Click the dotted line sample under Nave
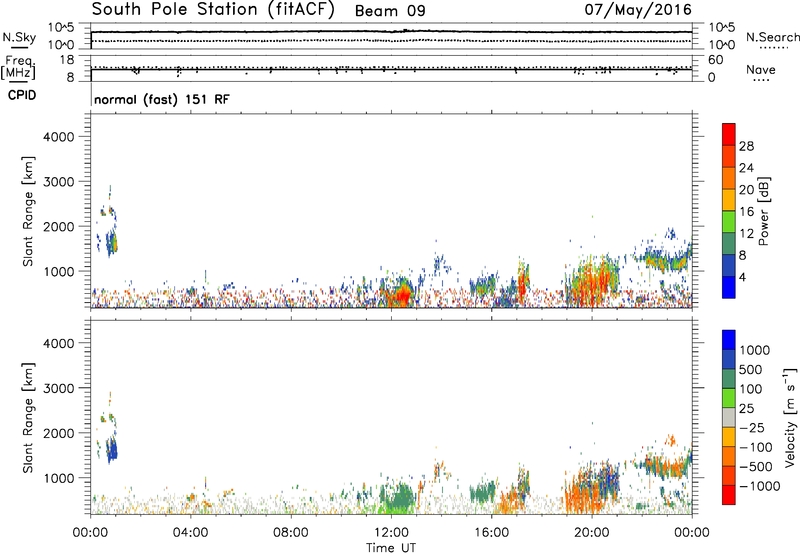The width and height of the screenshot is (800, 554). click(x=760, y=80)
